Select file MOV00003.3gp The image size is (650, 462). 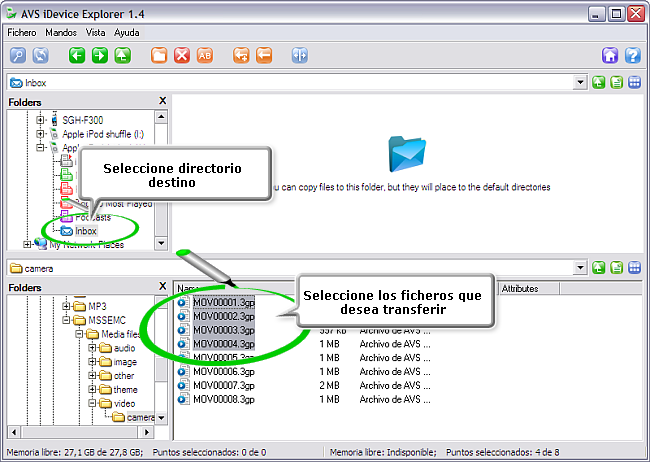coord(224,330)
